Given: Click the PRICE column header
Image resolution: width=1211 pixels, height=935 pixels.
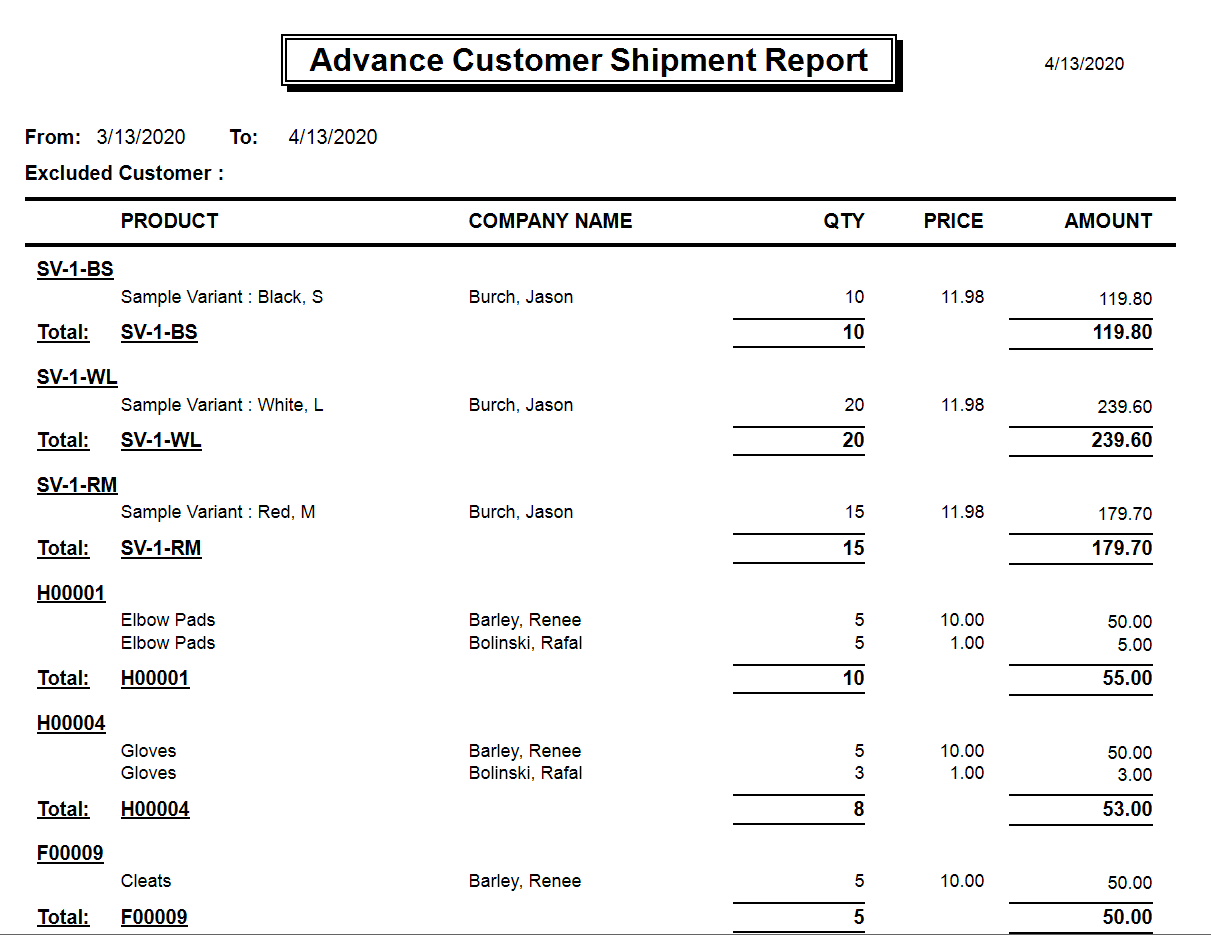Looking at the screenshot, I should 953,221.
